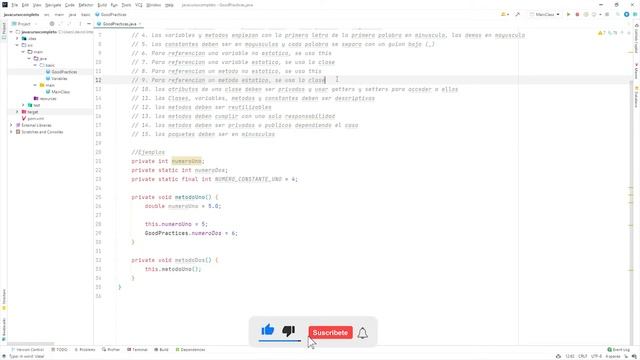Select Variables class in project tree
Image resolution: width=640 pixels, height=360 pixels.
point(56,78)
